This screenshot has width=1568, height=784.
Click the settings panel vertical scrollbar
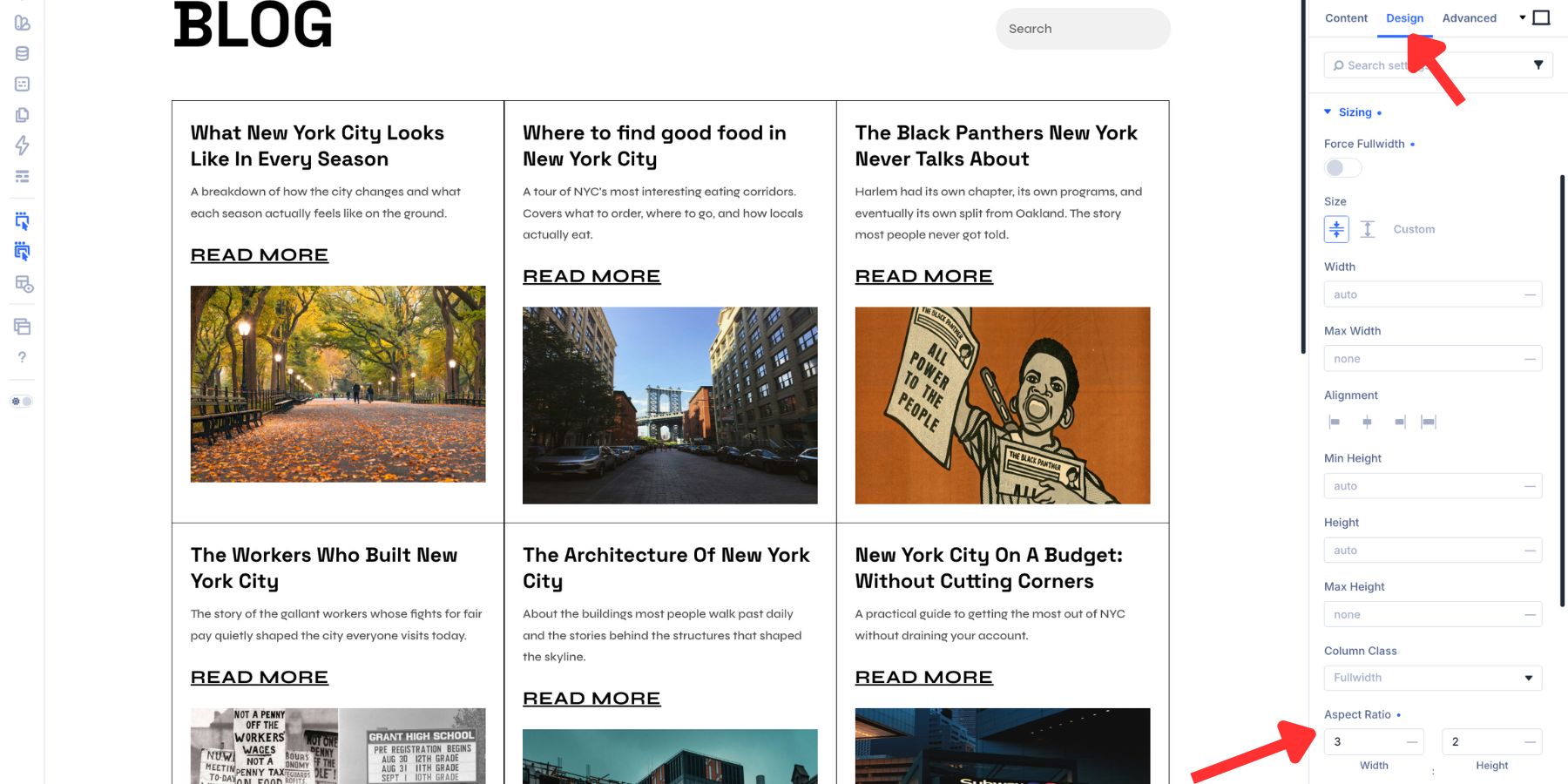[x=1562, y=390]
